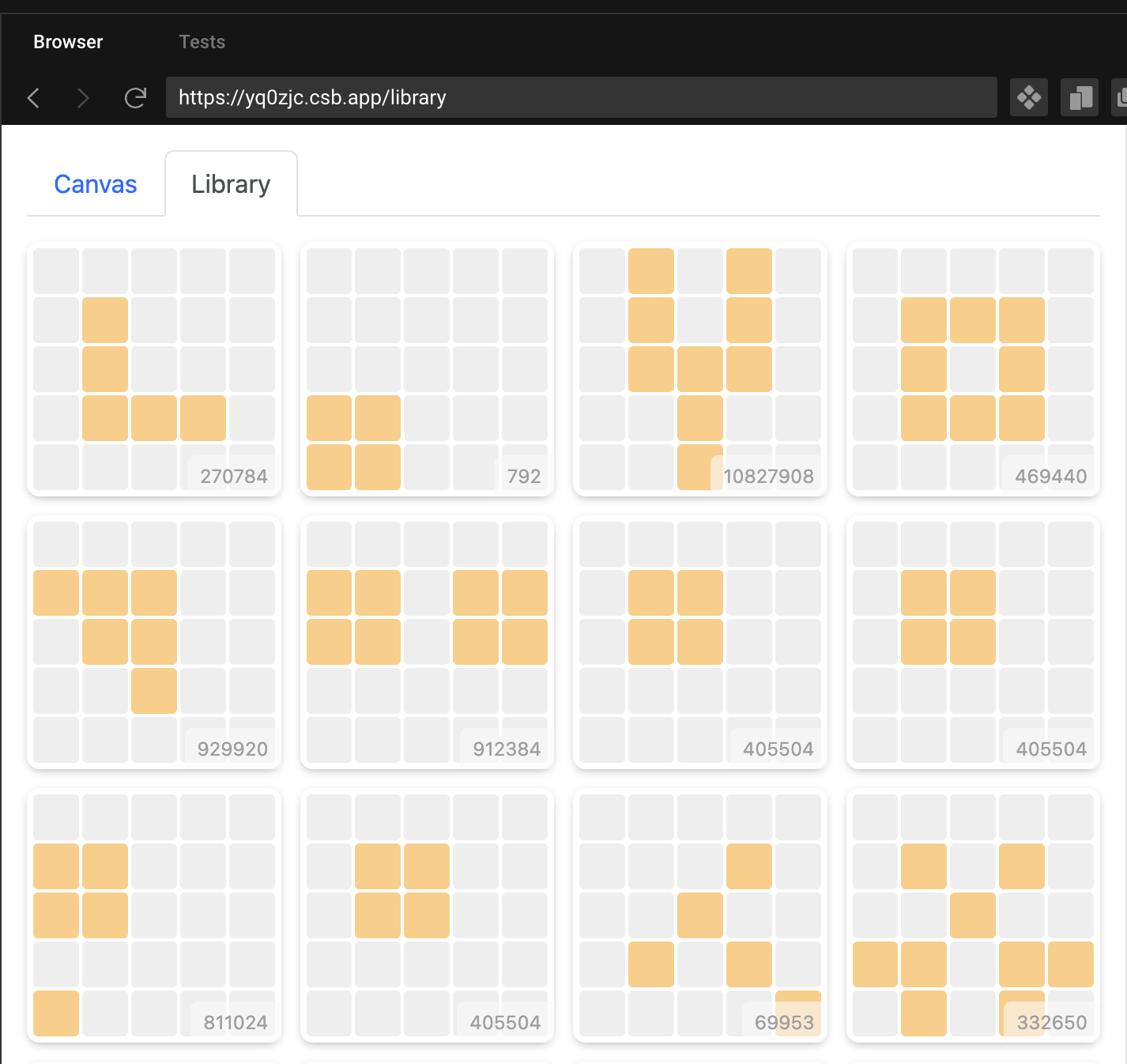Click the 469440 number label
This screenshot has width=1127, height=1064.
coord(1051,476)
